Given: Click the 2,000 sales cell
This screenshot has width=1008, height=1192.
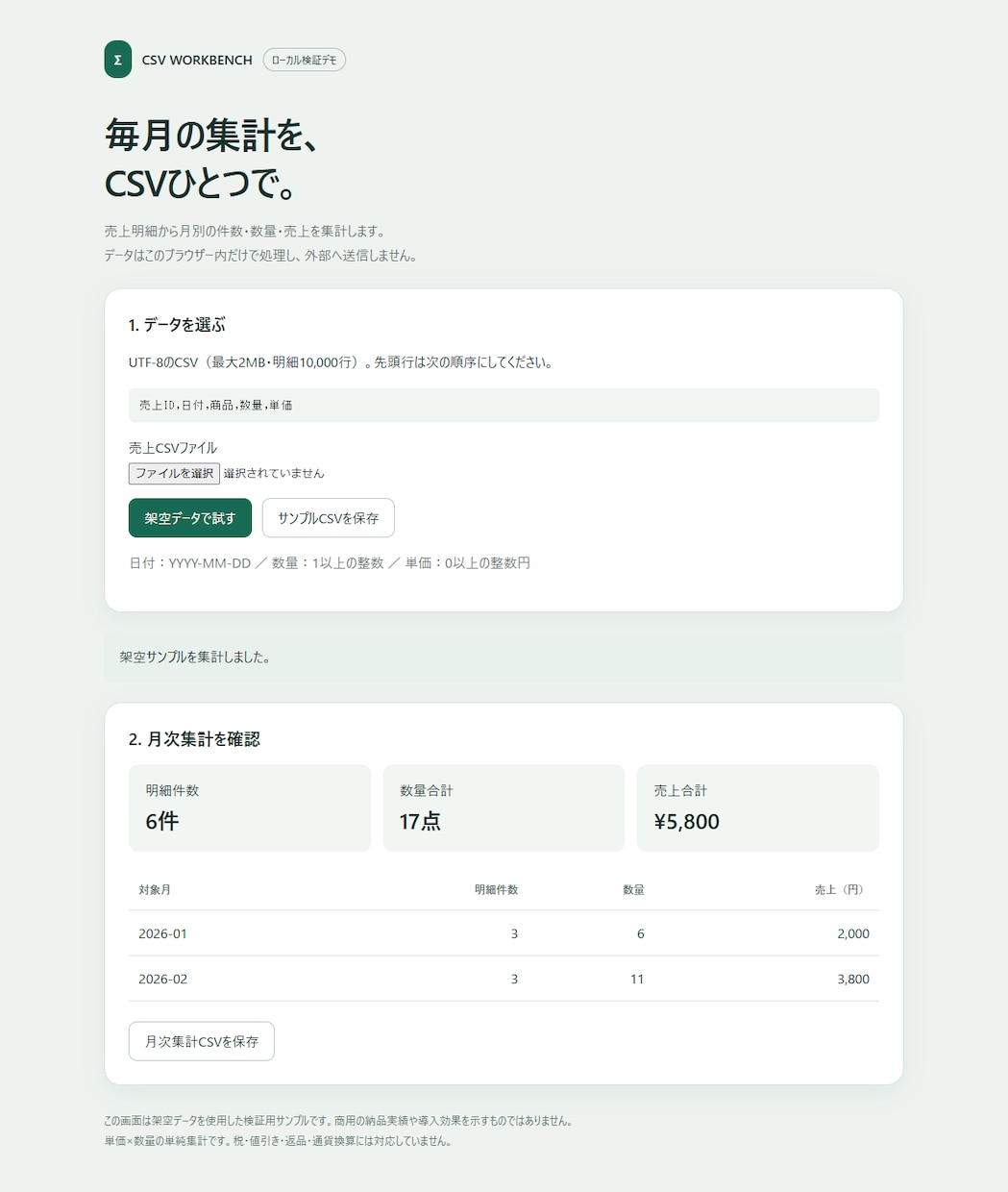Looking at the screenshot, I should point(853,933).
